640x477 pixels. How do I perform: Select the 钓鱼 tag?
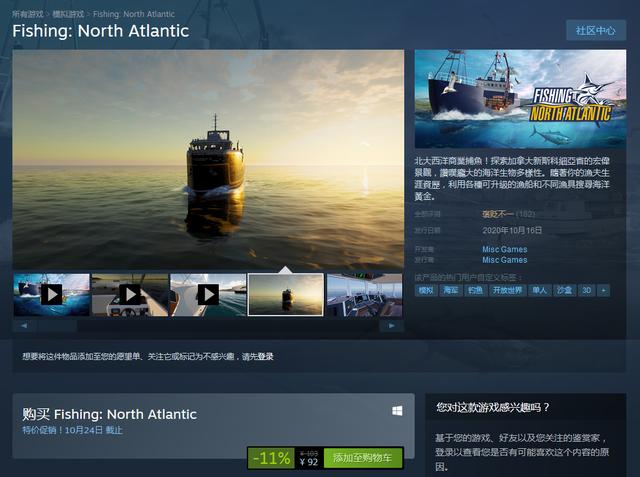(476, 291)
